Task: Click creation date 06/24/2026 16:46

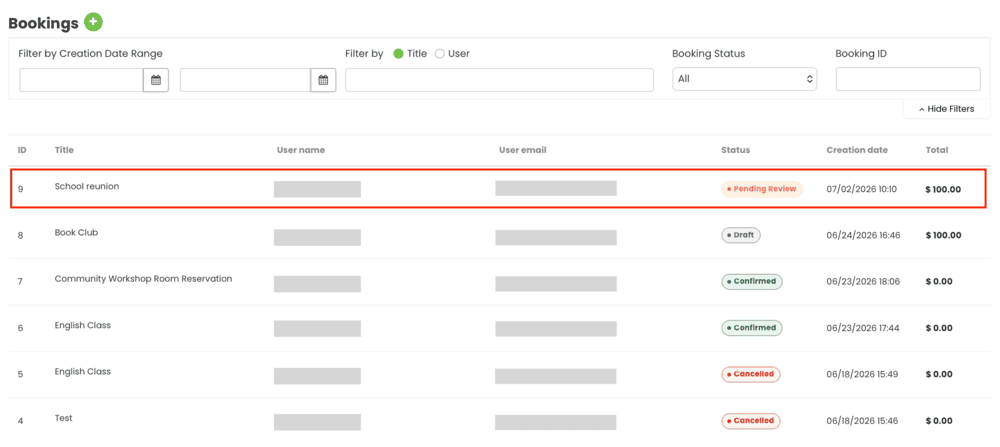Action: [864, 235]
